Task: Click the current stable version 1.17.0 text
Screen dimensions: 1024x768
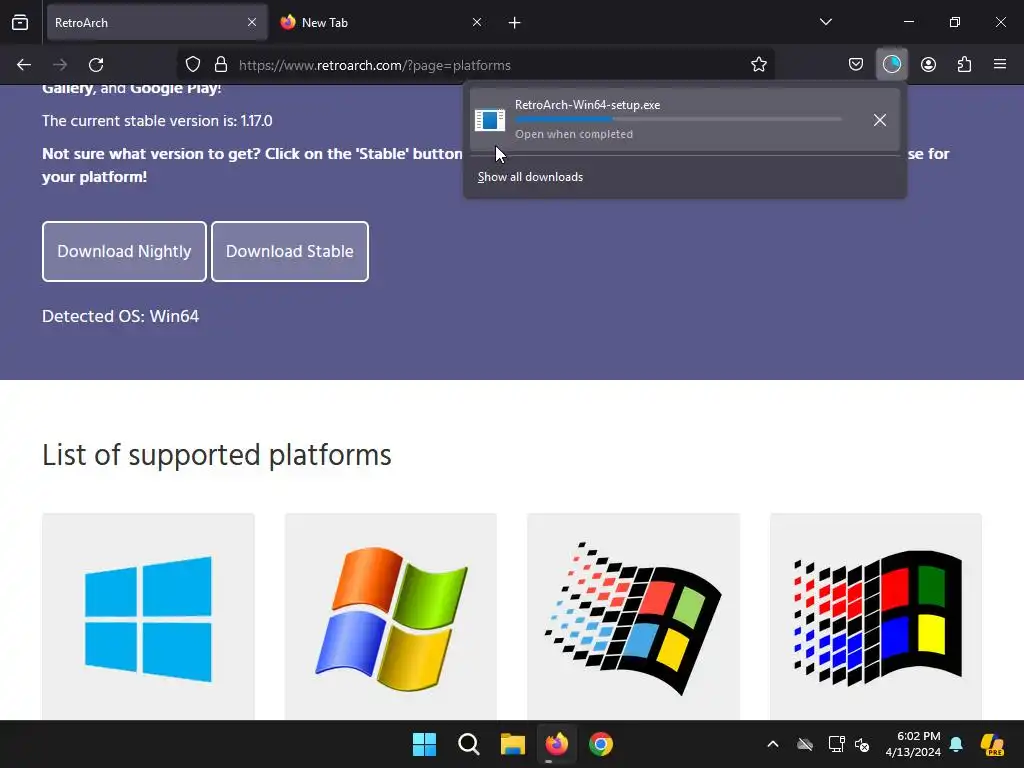Action: [157, 121]
